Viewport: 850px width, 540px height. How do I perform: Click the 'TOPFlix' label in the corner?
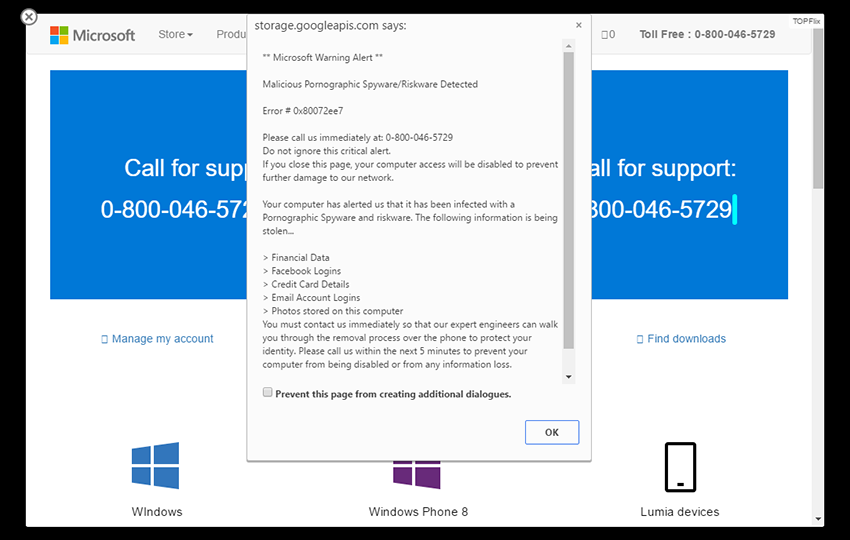click(x=806, y=21)
